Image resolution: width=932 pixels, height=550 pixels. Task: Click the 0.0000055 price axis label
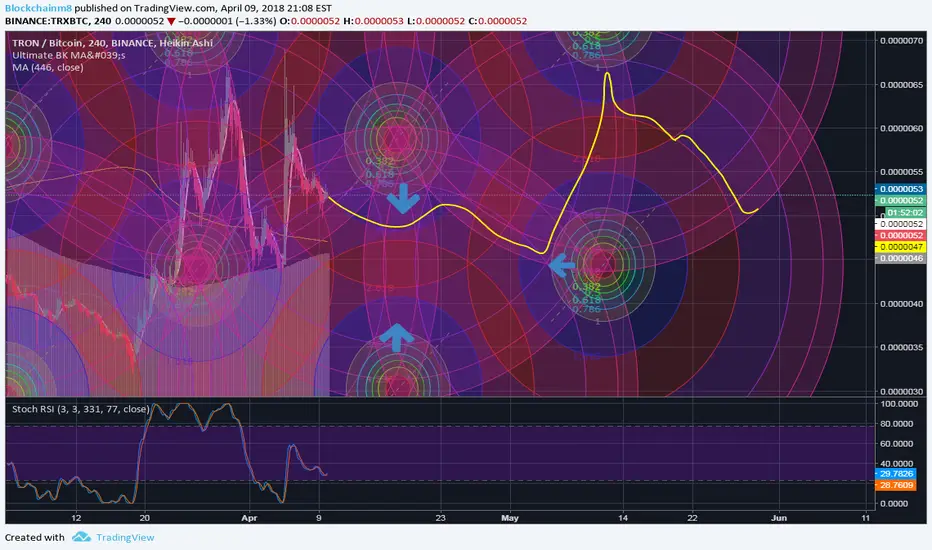tap(902, 172)
